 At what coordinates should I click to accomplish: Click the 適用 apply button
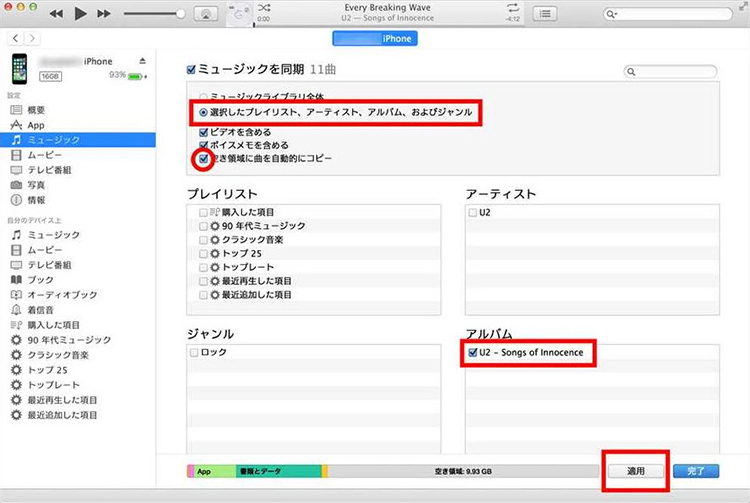[636, 471]
